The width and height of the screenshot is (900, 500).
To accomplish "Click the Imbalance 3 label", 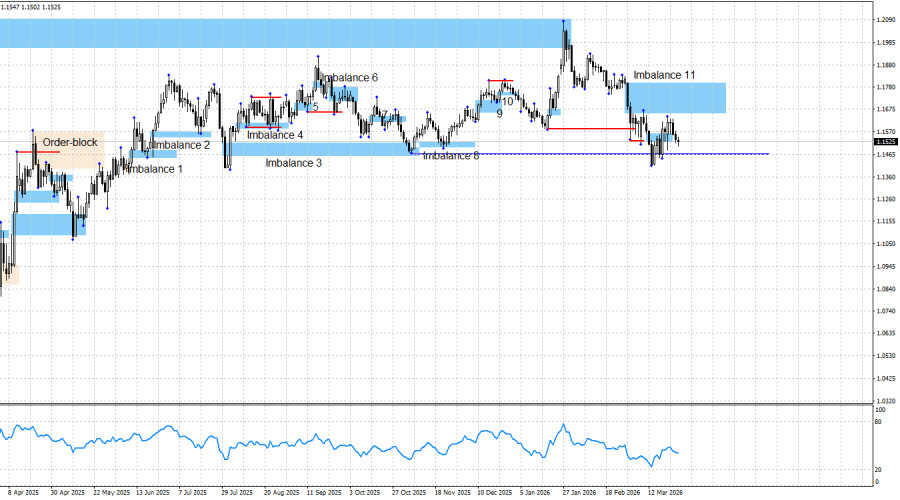I will pos(293,163).
